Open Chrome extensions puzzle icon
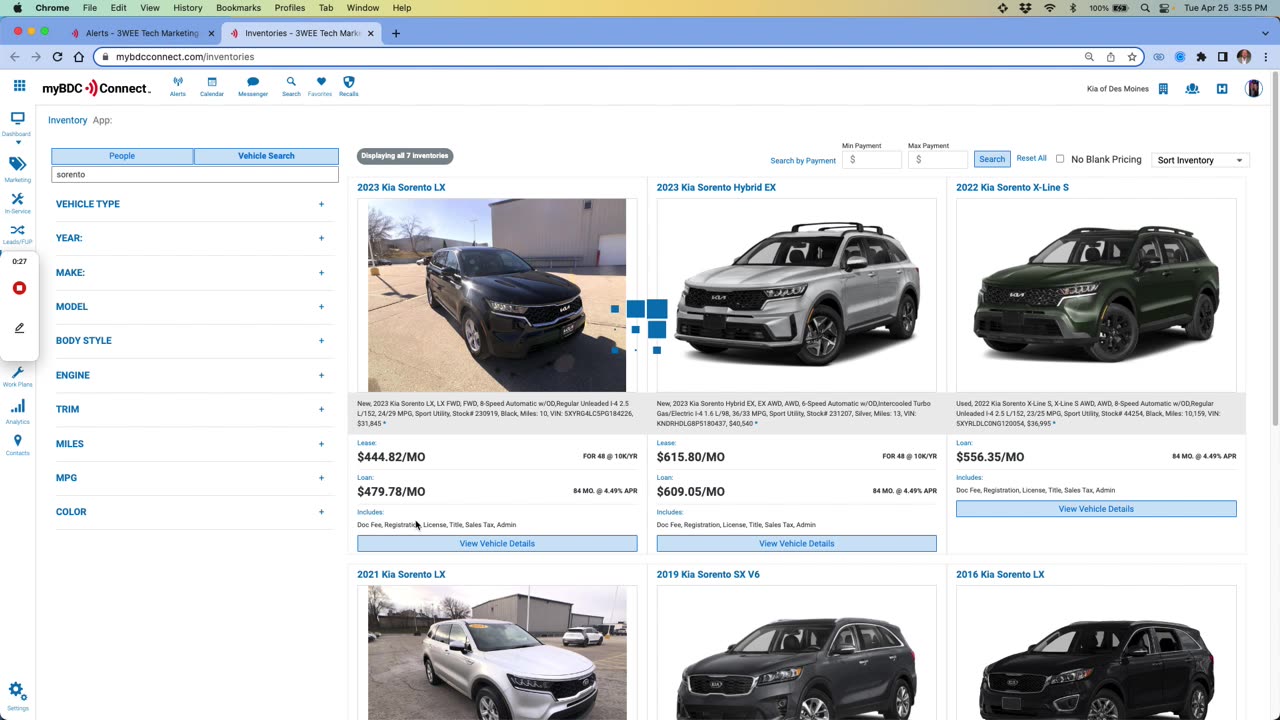The width and height of the screenshot is (1280, 720). pos(1201,57)
